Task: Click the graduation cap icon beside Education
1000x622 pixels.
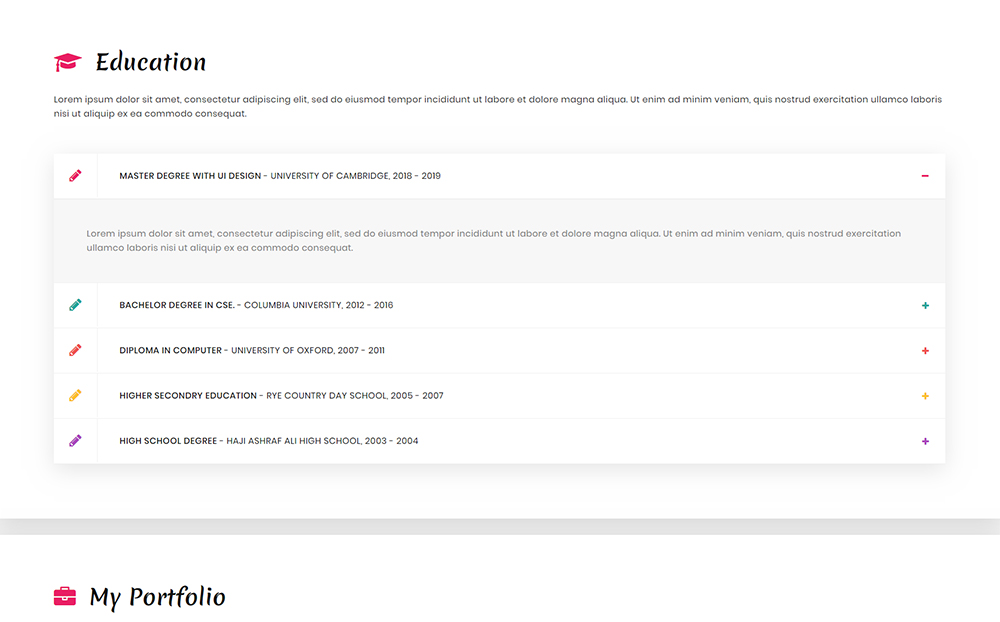Action: pos(68,62)
